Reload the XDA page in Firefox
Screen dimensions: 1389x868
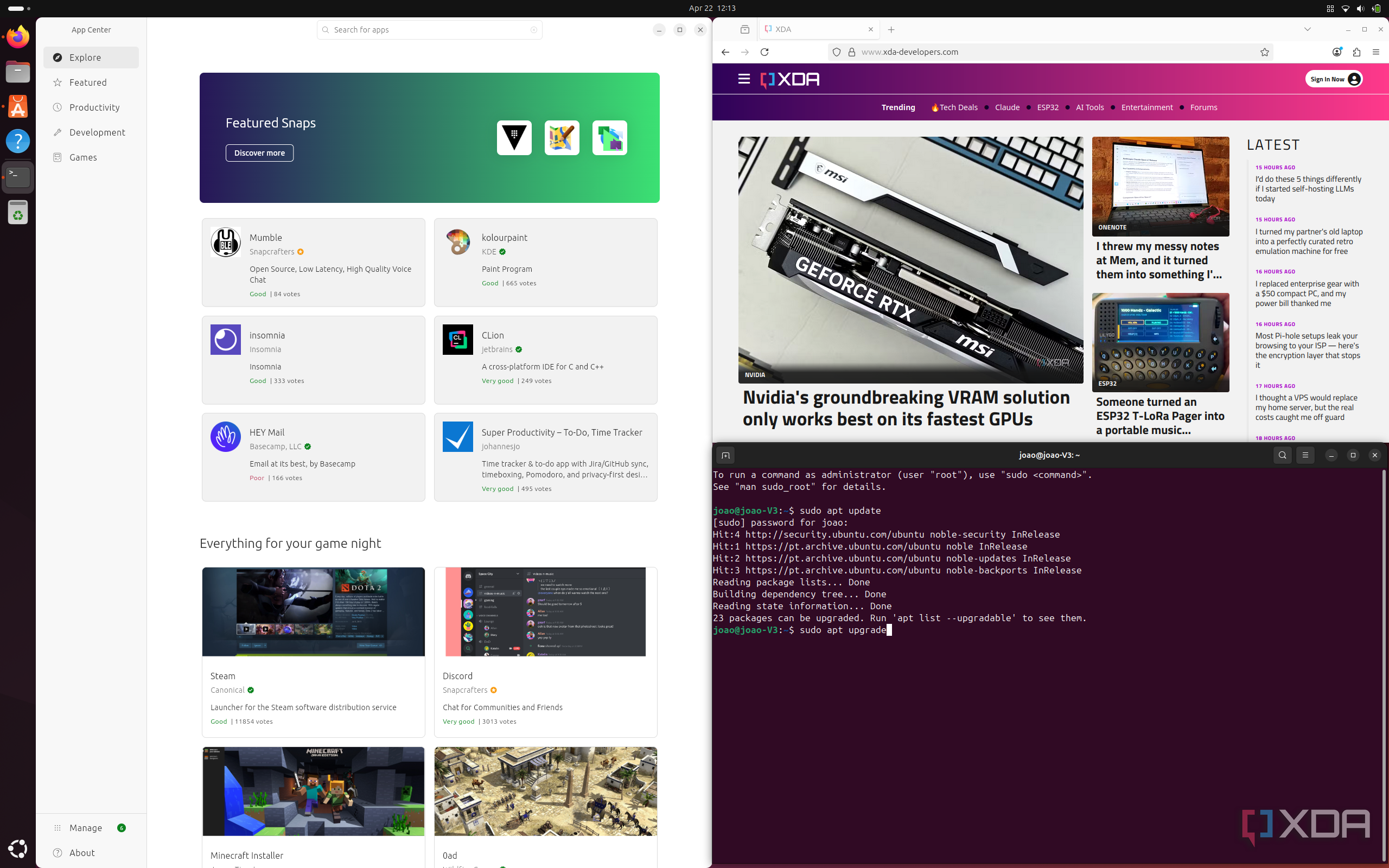[x=764, y=52]
